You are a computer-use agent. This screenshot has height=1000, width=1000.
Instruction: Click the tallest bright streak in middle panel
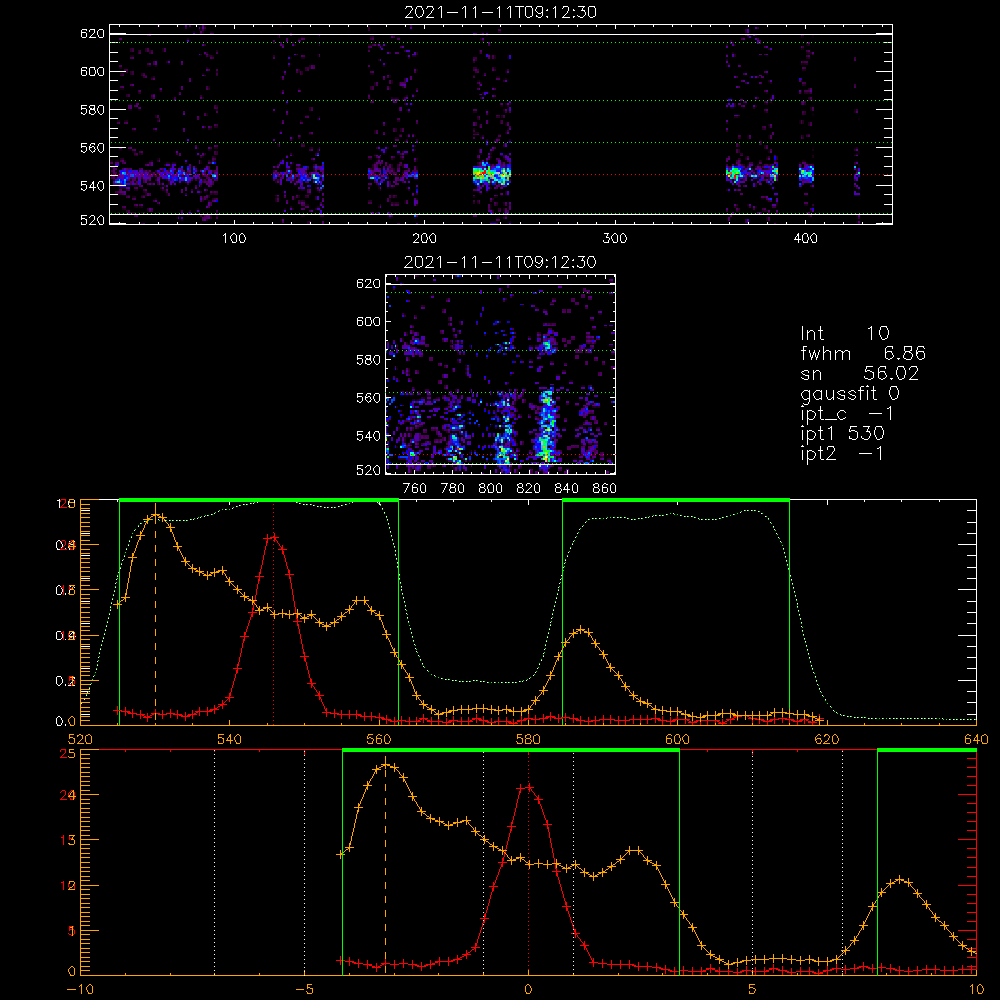click(546, 424)
